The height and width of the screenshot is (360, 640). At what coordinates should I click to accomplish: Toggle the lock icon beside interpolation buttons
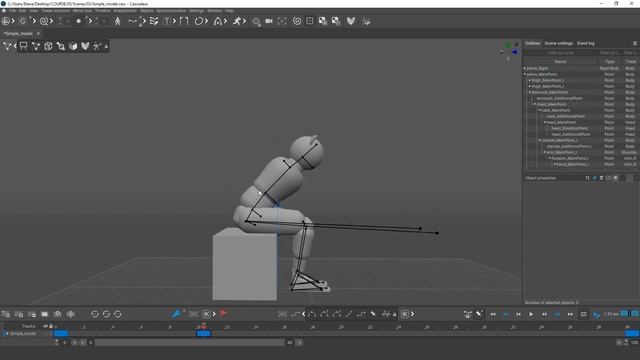(394, 314)
